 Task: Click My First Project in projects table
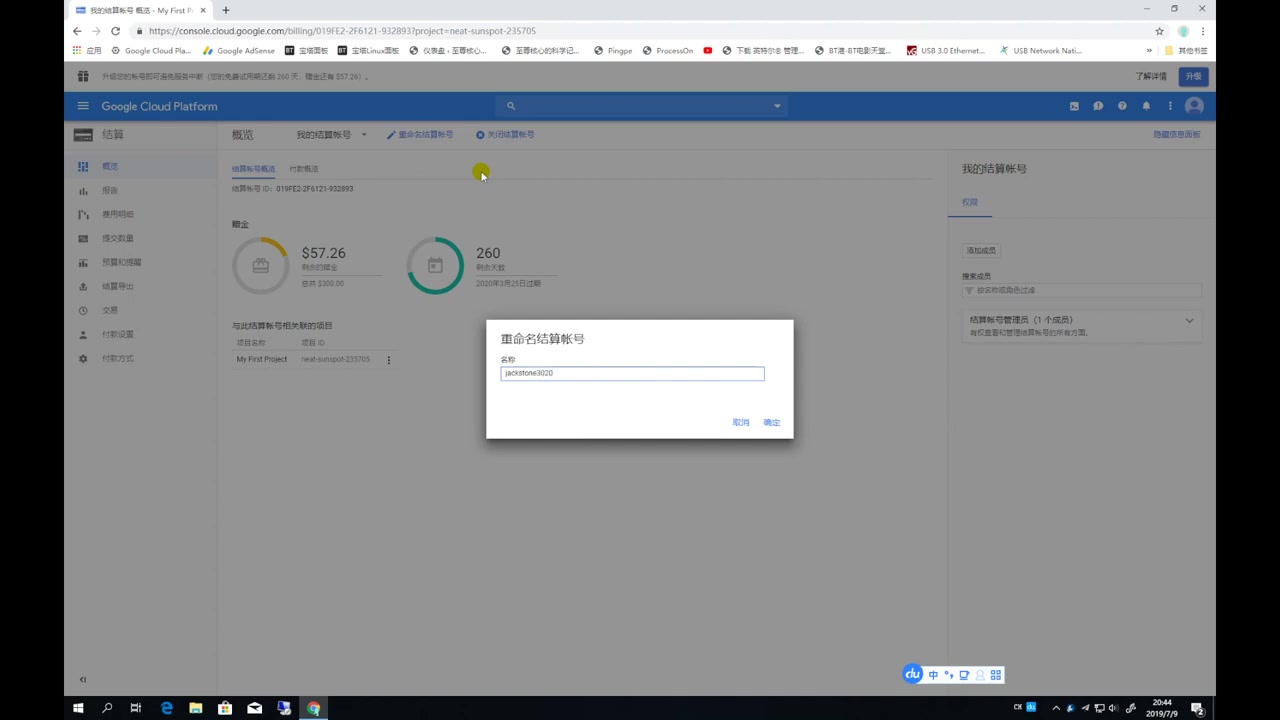click(x=261, y=359)
